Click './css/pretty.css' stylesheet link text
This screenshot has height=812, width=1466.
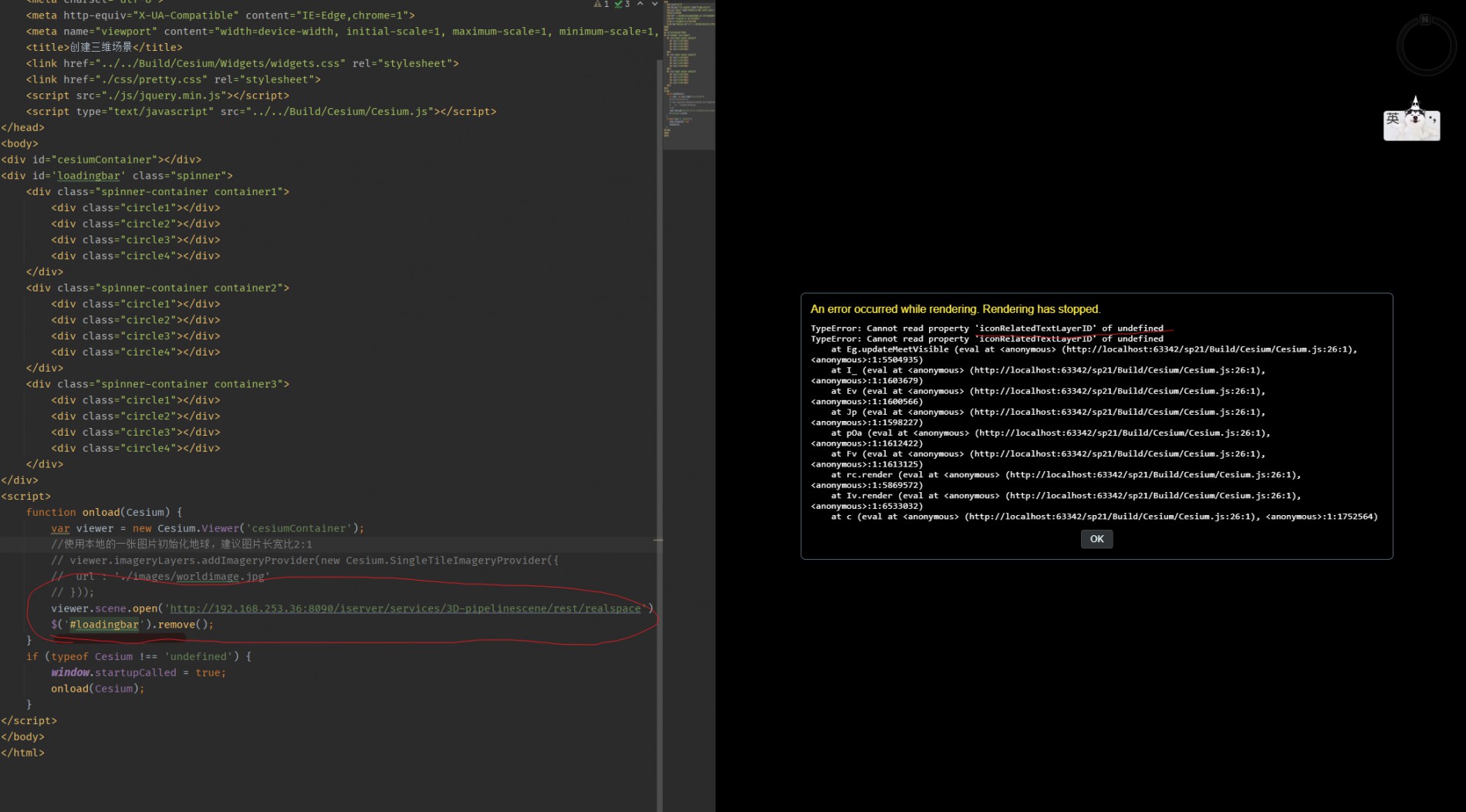click(x=151, y=79)
